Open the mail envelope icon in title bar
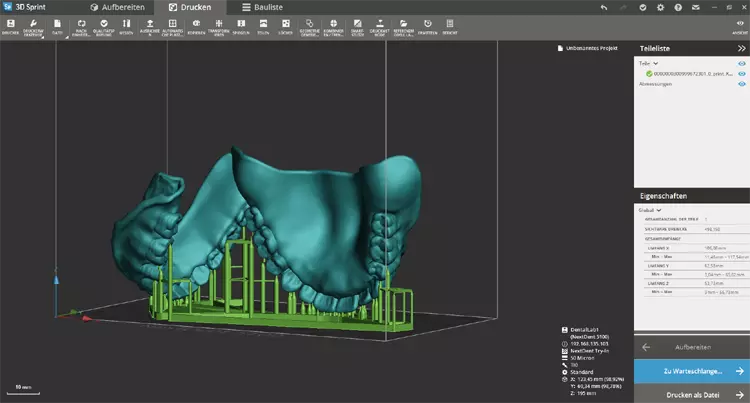This screenshot has height=403, width=750. (x=696, y=7)
